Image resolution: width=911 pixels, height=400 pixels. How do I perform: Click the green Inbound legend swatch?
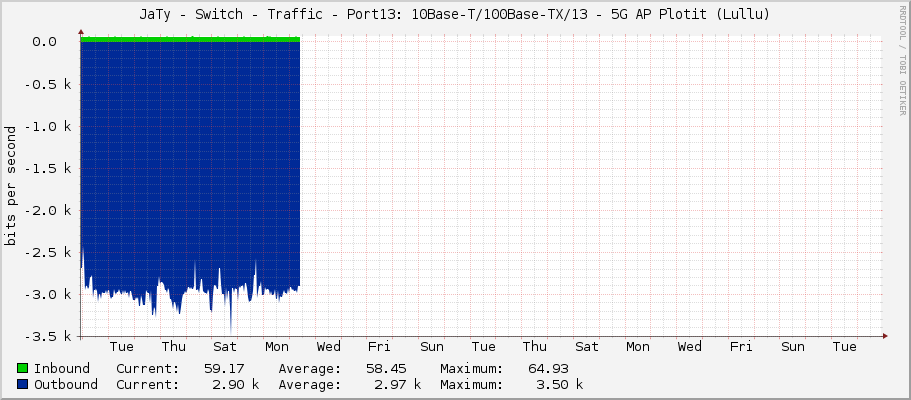pos(23,369)
